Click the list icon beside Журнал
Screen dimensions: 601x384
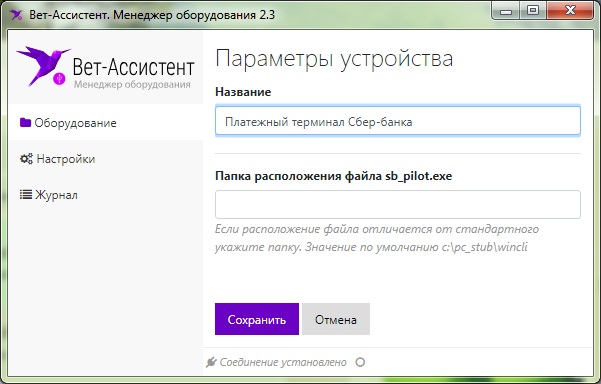coord(26,195)
